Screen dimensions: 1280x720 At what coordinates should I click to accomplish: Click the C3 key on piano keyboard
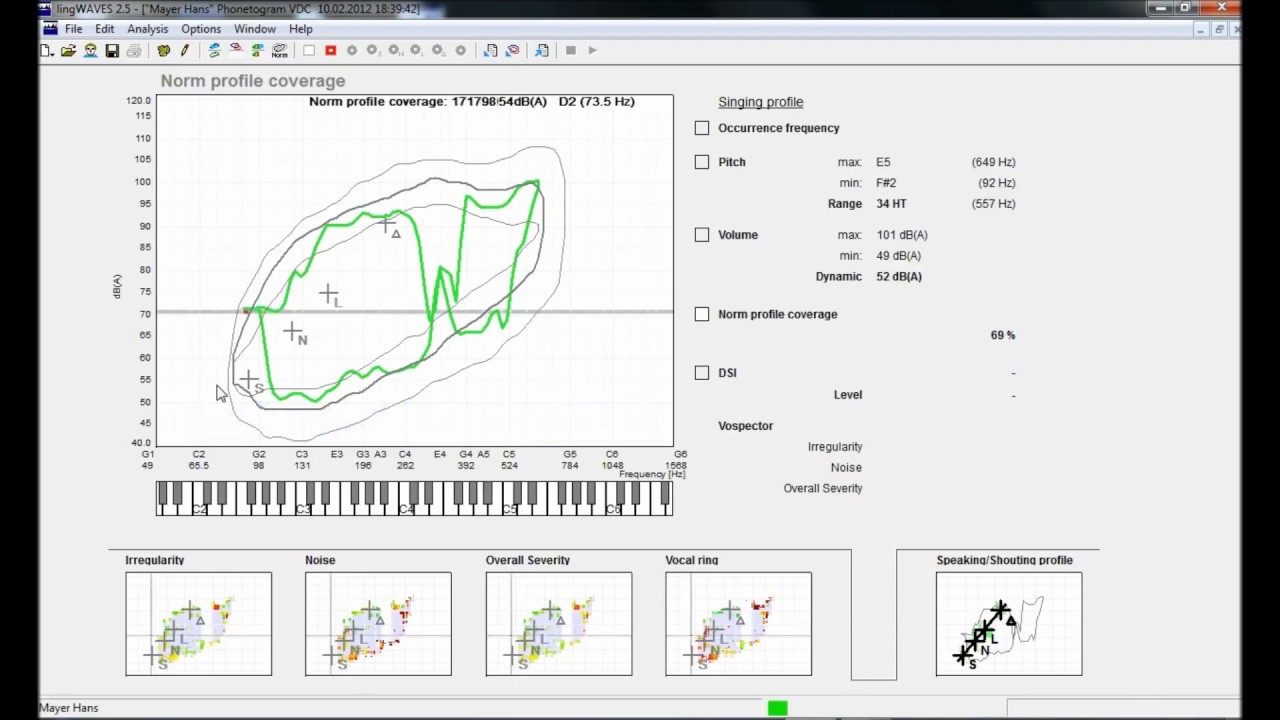[x=302, y=509]
